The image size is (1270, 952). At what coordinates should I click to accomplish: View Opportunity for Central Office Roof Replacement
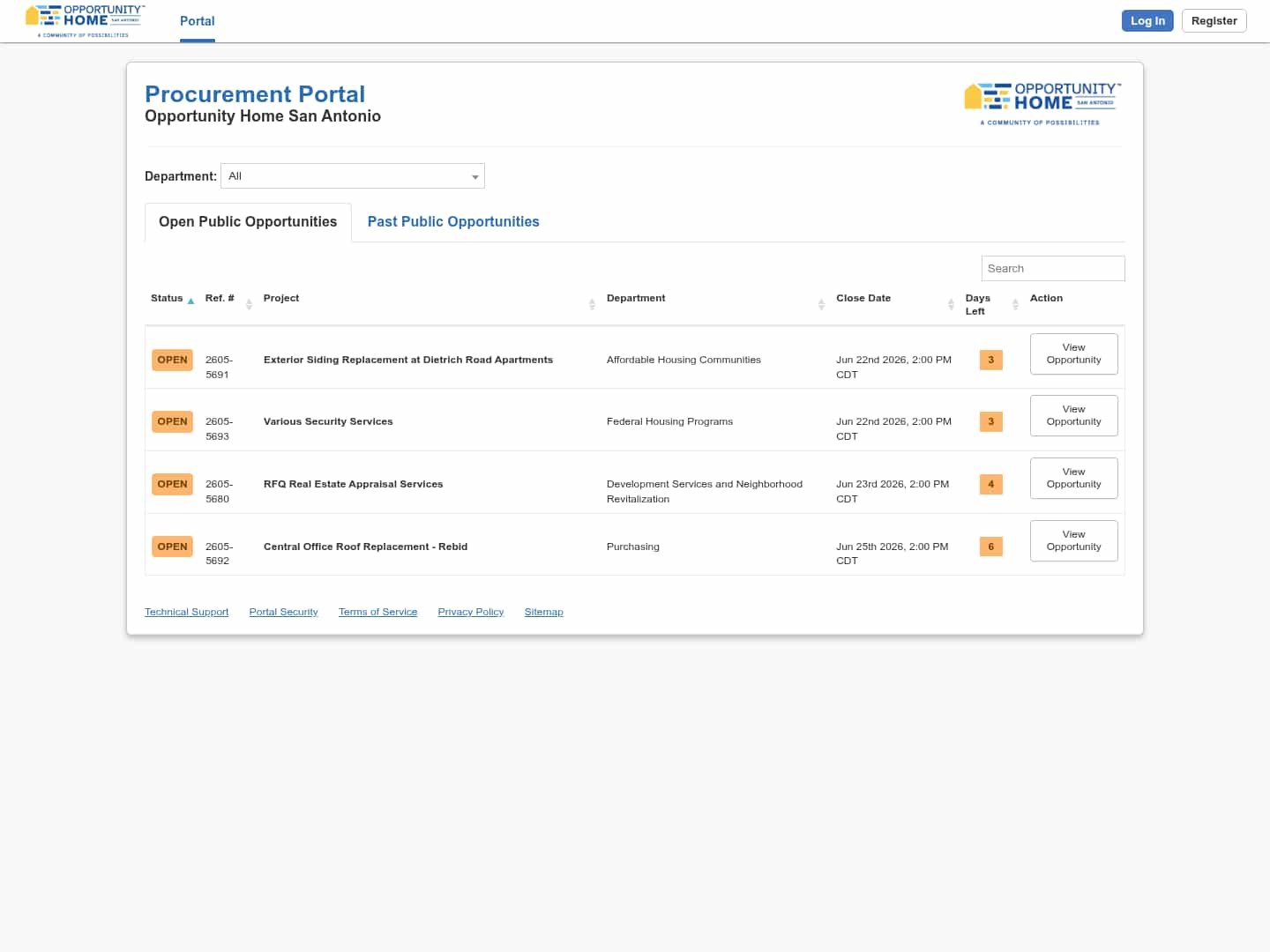(1073, 540)
